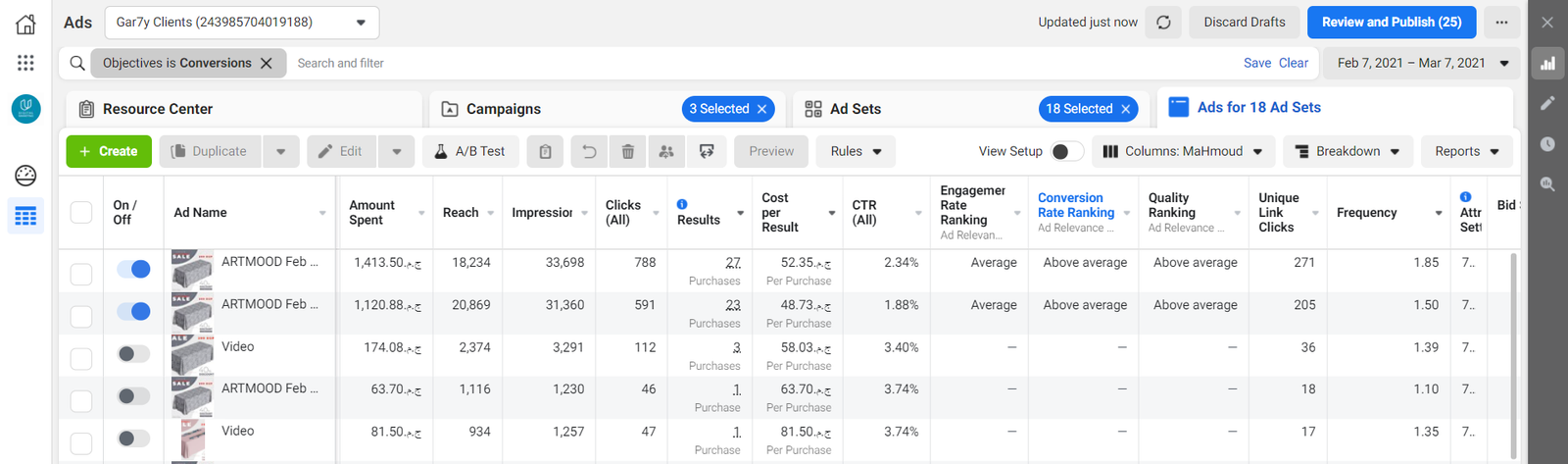Click the Discard Drafts button

pos(1245,22)
